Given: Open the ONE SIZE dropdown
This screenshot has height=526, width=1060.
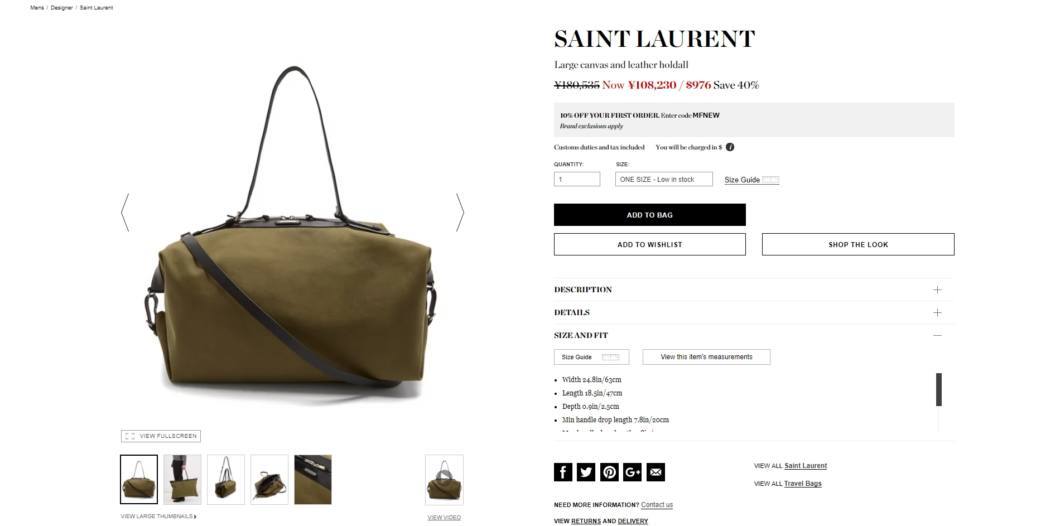Looking at the screenshot, I should [664, 179].
